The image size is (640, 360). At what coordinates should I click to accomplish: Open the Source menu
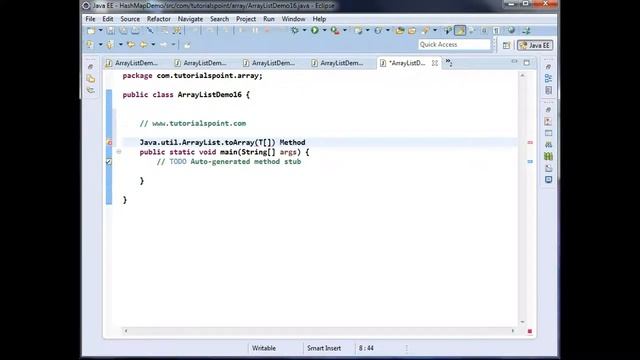130,19
